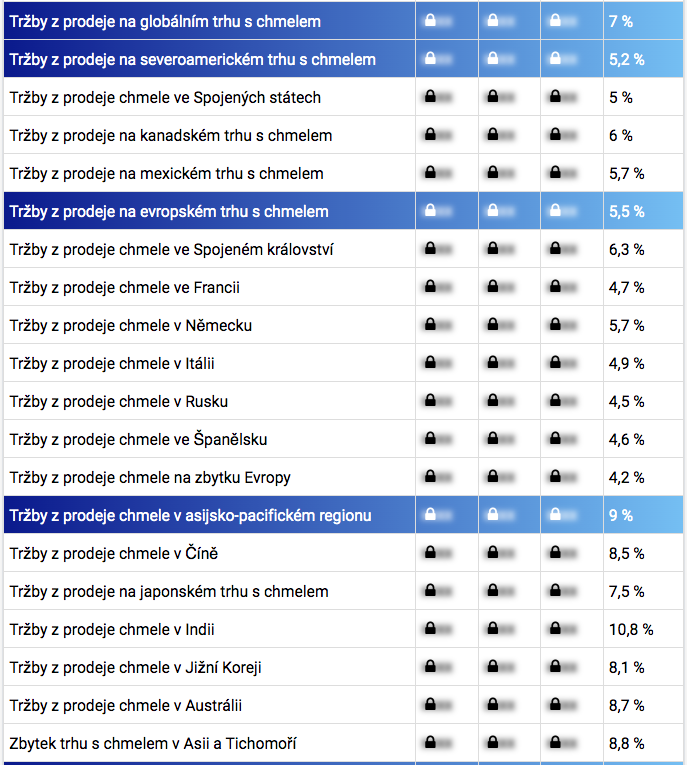The height and width of the screenshot is (765, 687).
Task: Select 'Tržby z prodeje chmele ve Španělsku' row label
Action: (x=138, y=439)
